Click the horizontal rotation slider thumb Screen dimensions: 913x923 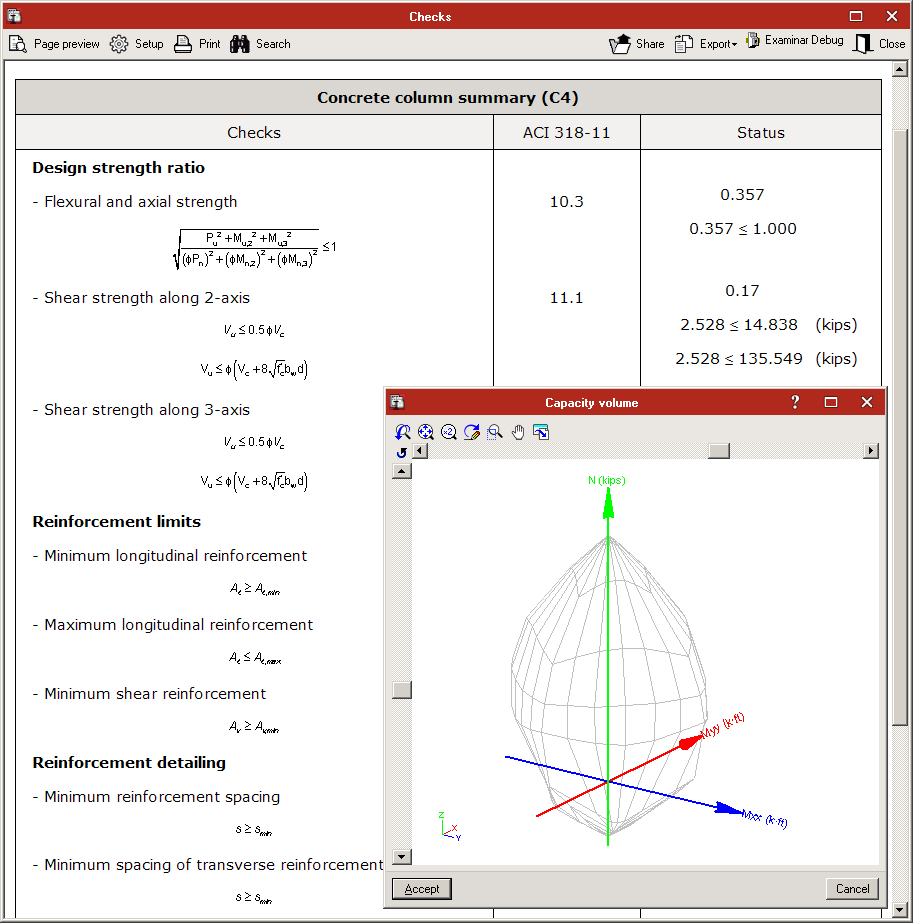tap(719, 451)
